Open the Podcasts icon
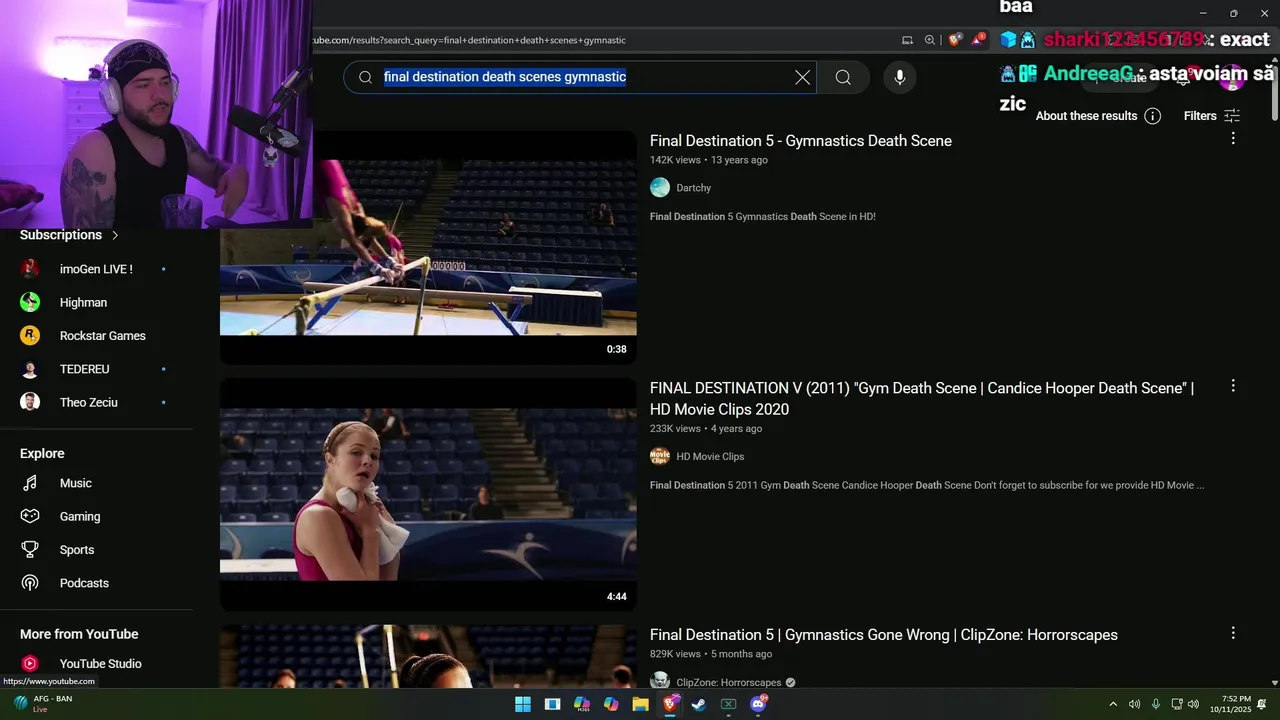This screenshot has height=720, width=1280. point(30,583)
